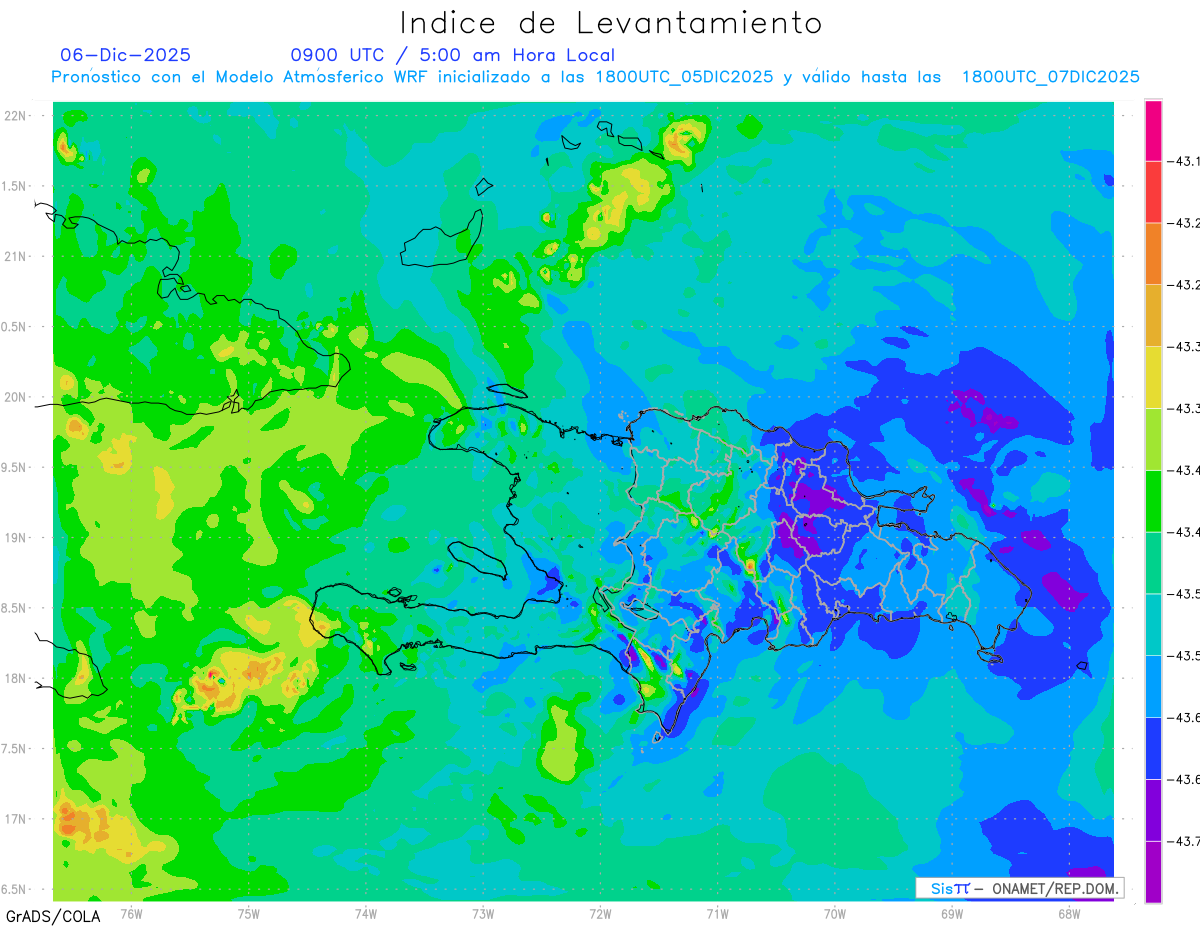Select the date text '06-Dic-2025'

[x=125, y=55]
